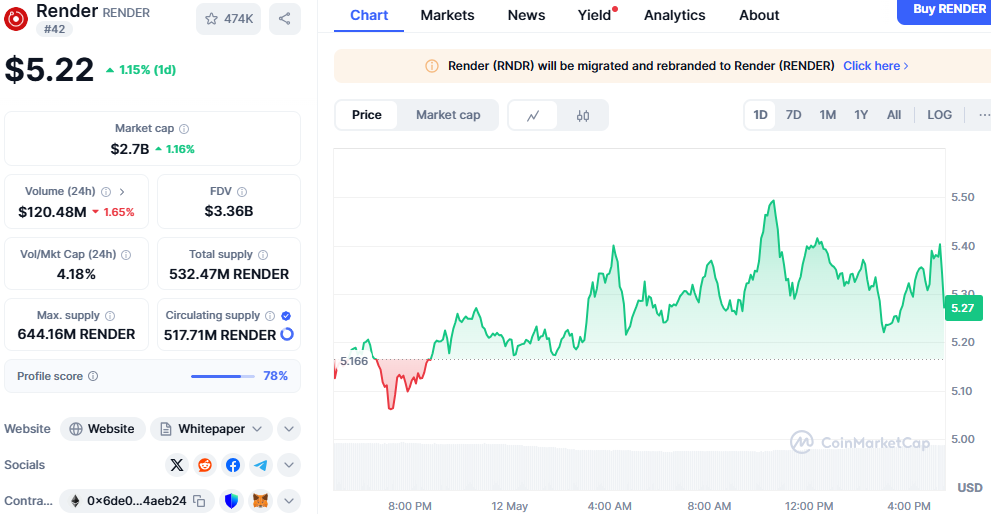This screenshot has height=514, width=991.
Task: Click the 5.166 opening price label
Action: (353, 361)
